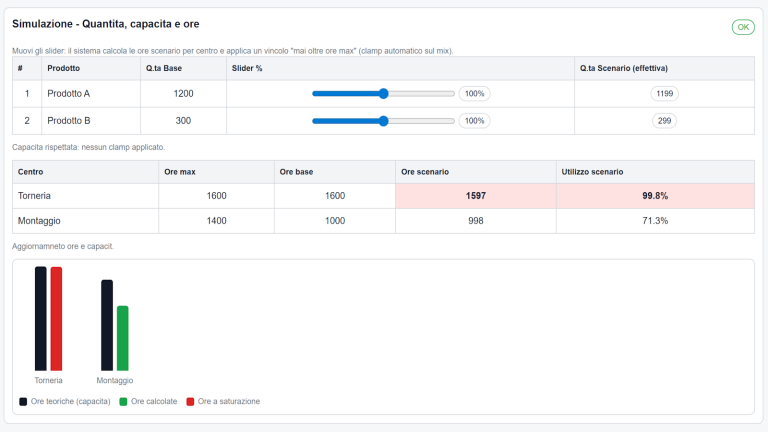Click the green Montaggio calculated hours bar

pos(123,338)
